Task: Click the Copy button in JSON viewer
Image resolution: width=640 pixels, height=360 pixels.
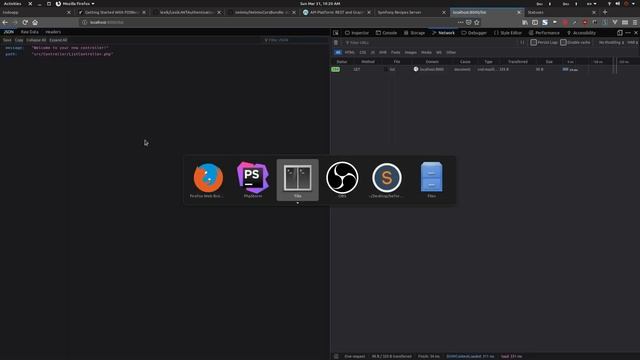Action: pyautogui.click(x=19, y=40)
